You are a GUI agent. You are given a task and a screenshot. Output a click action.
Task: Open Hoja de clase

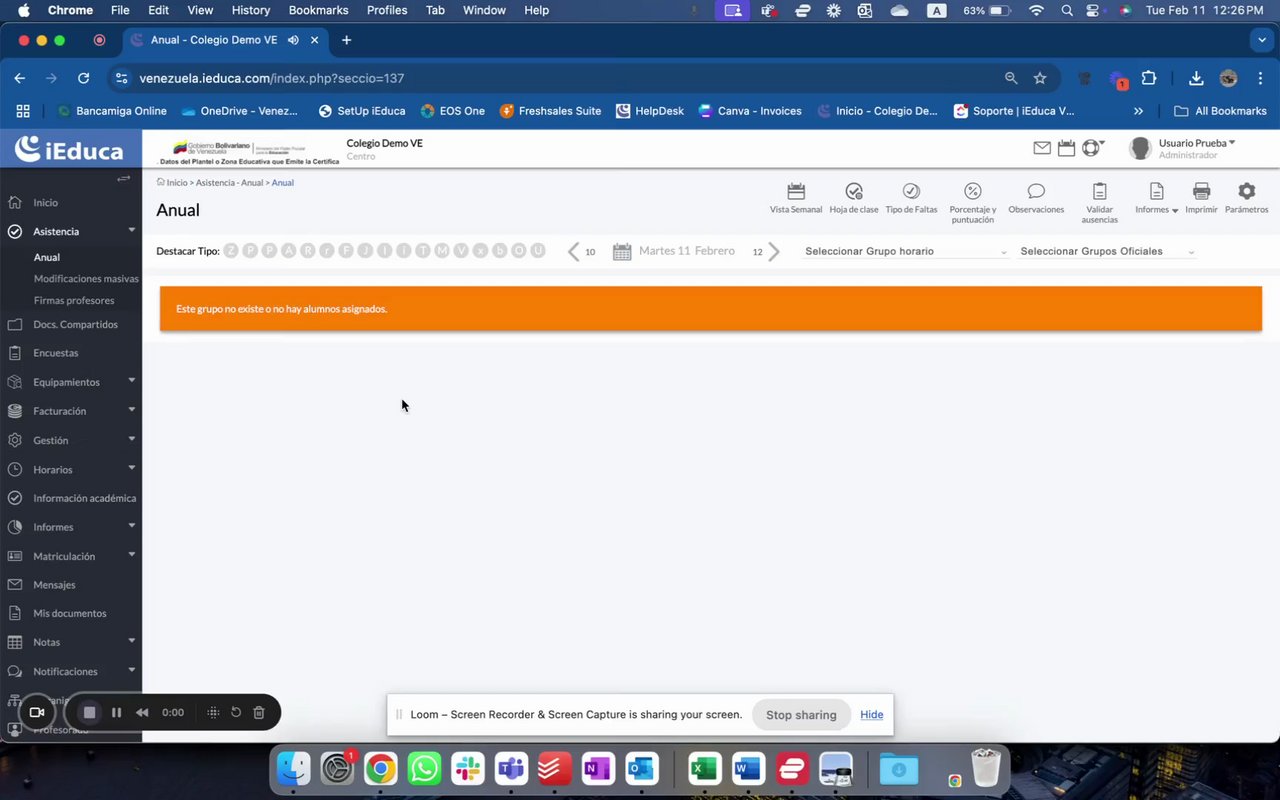pos(854,198)
